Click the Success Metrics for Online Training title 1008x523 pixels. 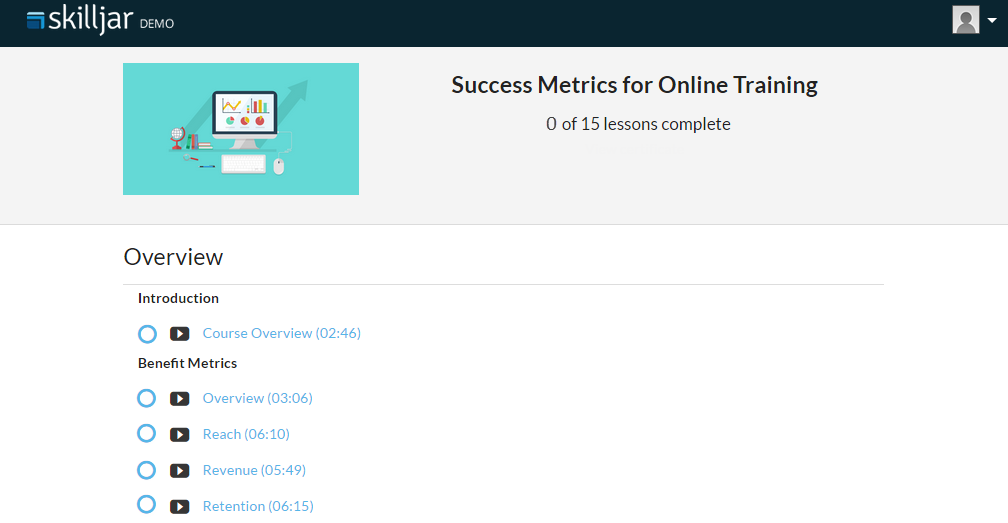(634, 85)
